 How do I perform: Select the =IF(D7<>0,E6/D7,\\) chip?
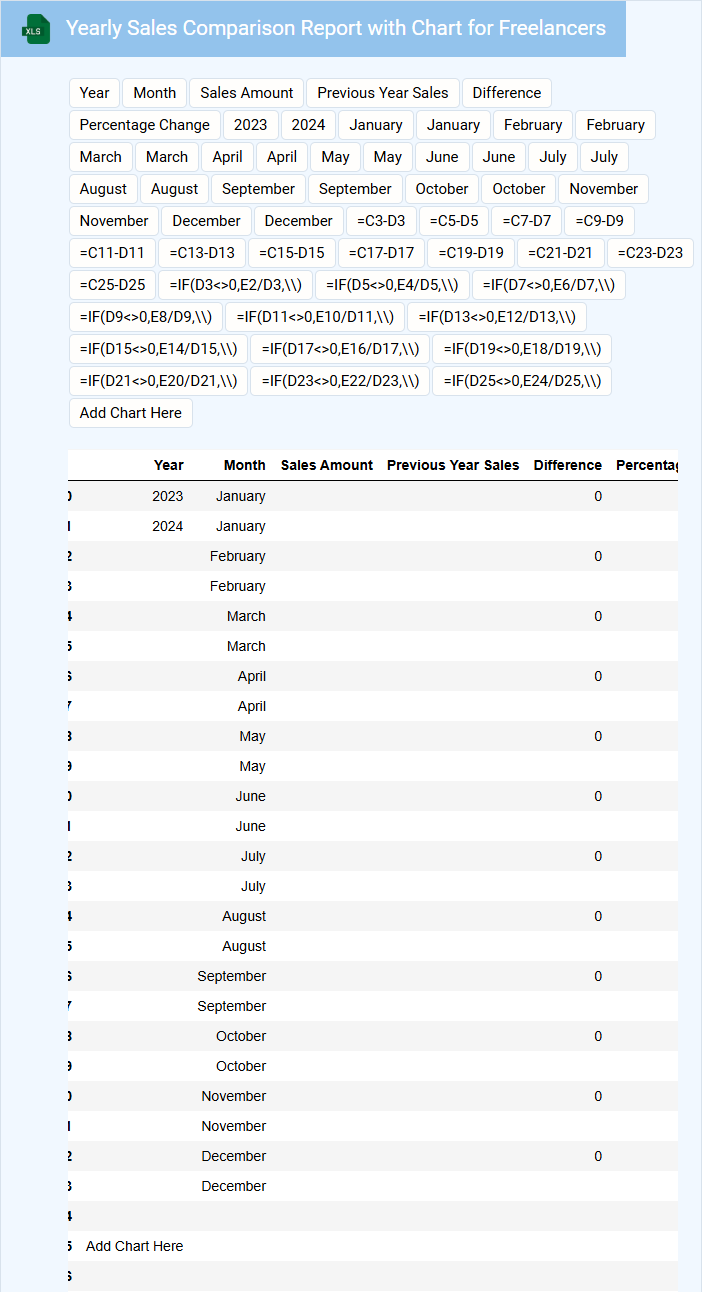point(549,285)
